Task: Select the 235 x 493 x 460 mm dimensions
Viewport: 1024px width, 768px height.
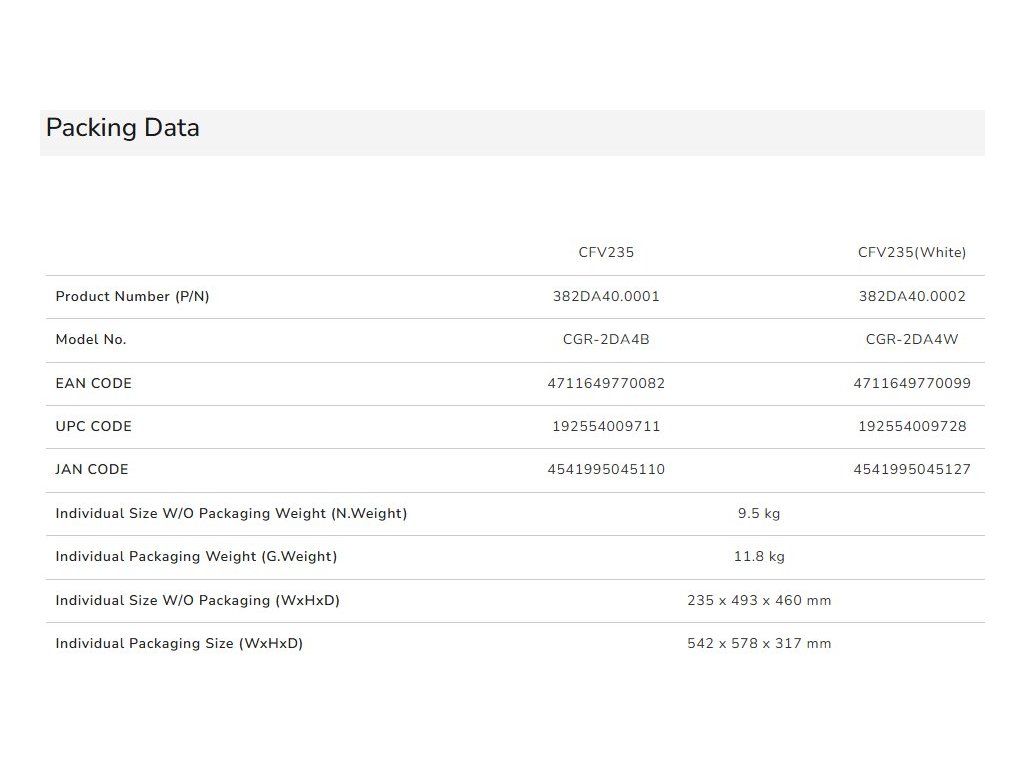Action: 759,601
